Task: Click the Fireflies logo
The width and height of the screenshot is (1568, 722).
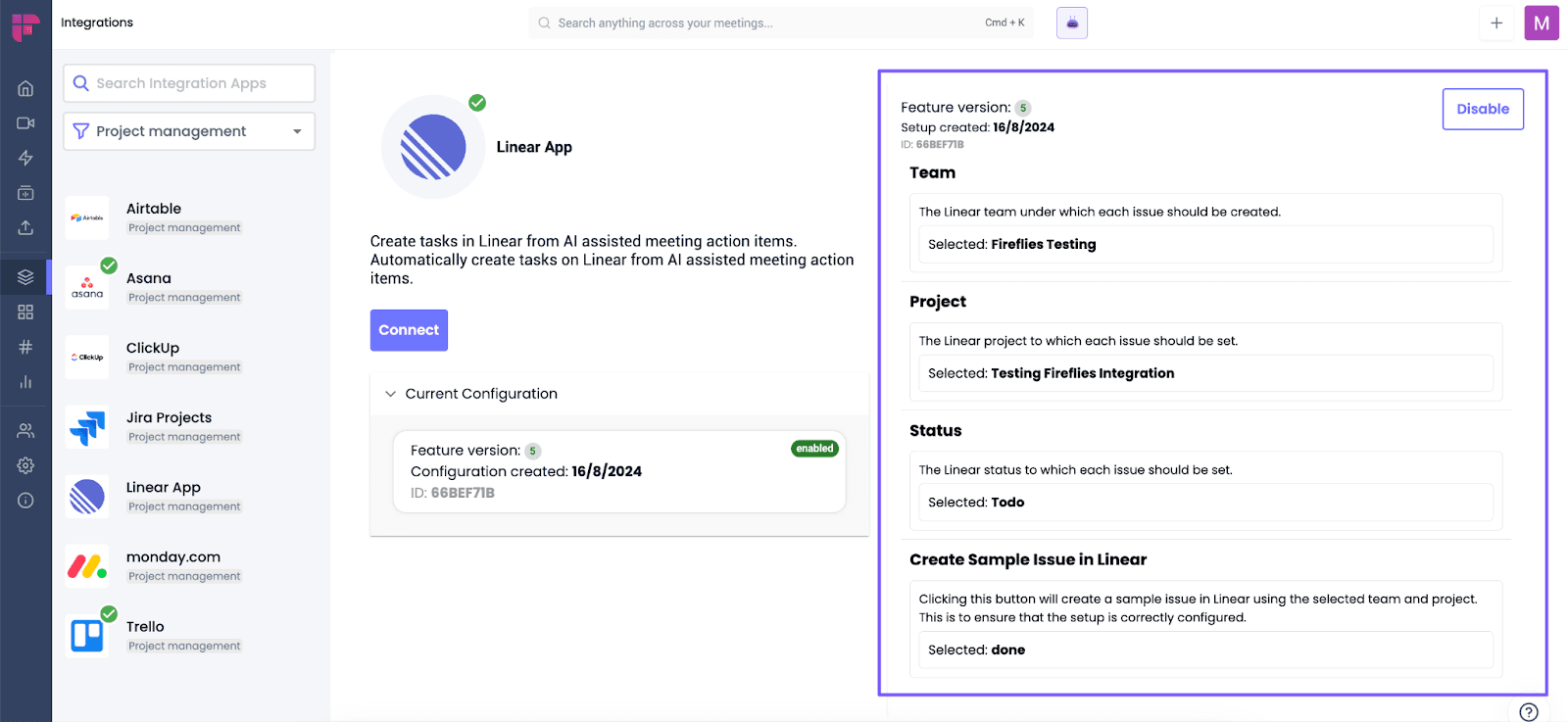Action: click(x=25, y=25)
